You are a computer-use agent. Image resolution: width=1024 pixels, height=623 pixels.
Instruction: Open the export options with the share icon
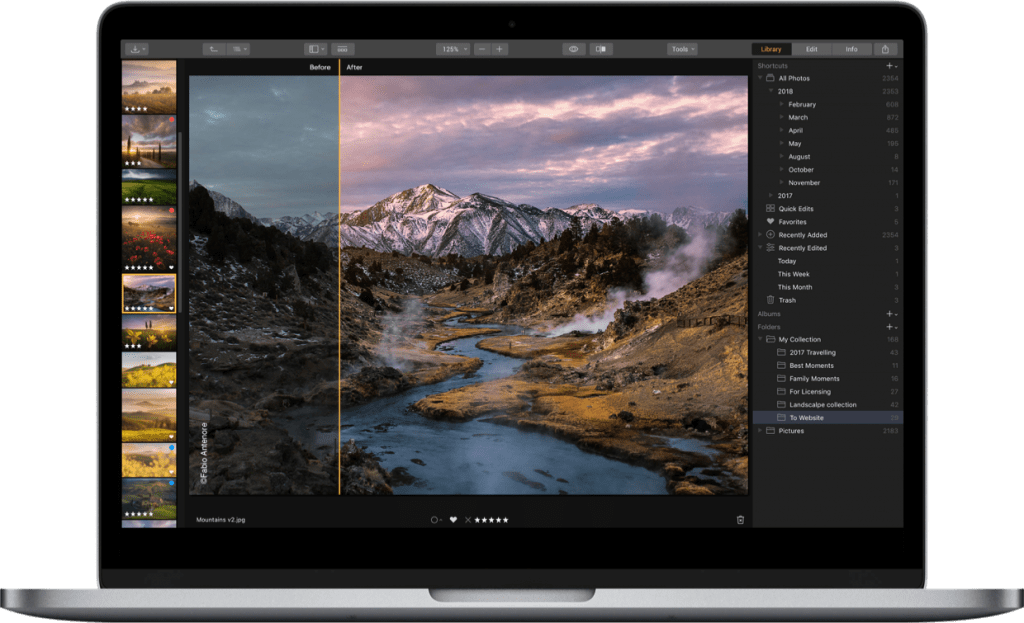tap(885, 49)
